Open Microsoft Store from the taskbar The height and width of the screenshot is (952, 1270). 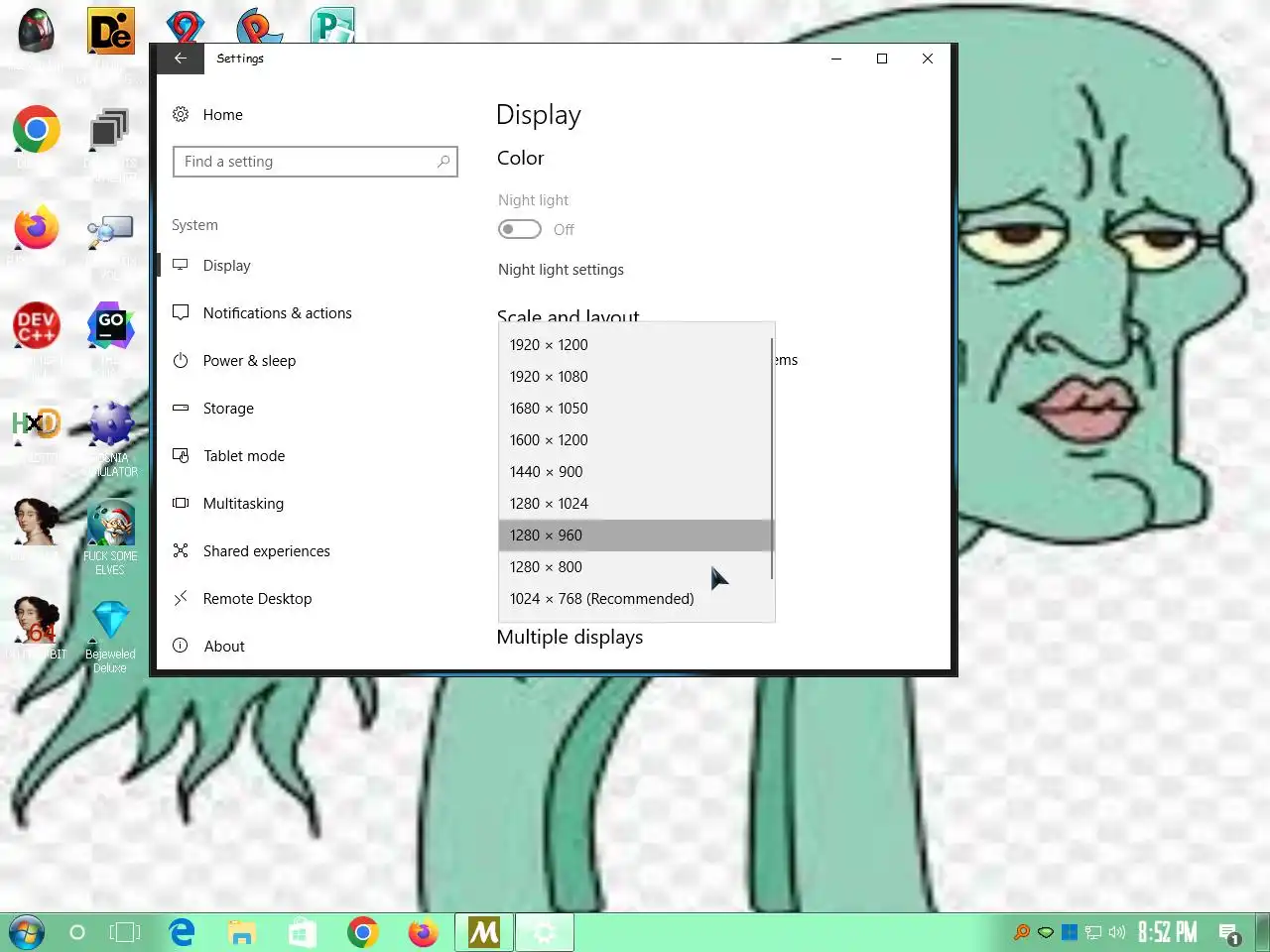click(x=303, y=933)
